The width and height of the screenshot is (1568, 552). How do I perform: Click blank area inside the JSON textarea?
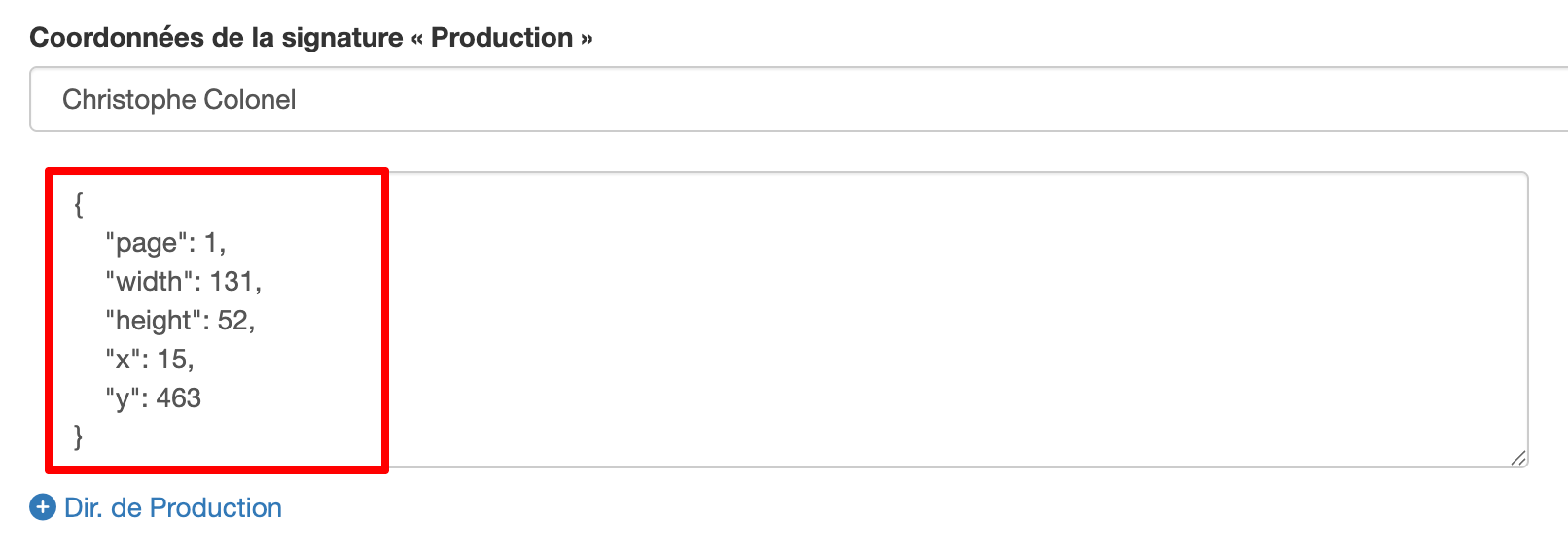pyautogui.click(x=953, y=321)
